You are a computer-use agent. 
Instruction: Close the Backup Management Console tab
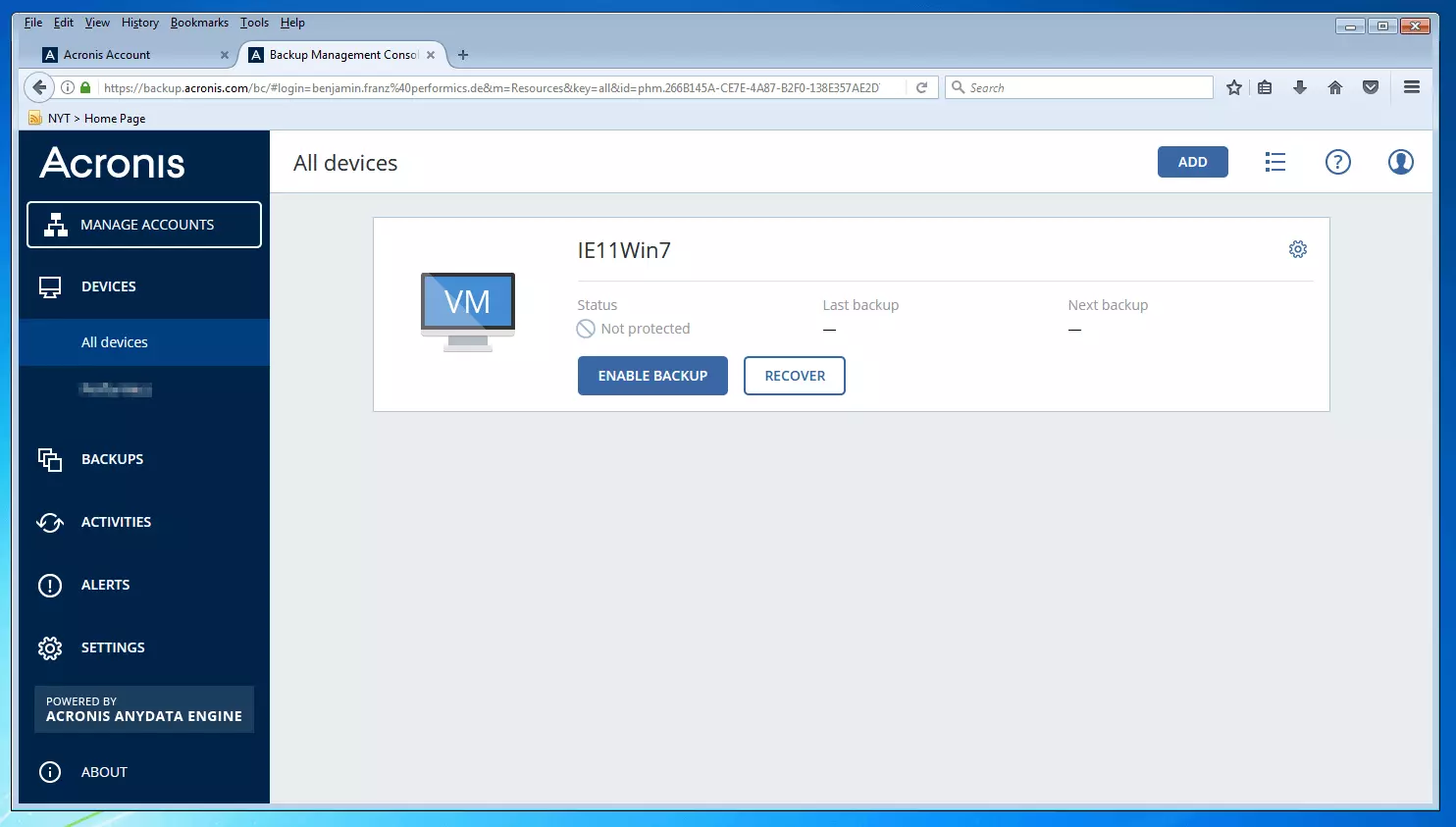pos(431,55)
